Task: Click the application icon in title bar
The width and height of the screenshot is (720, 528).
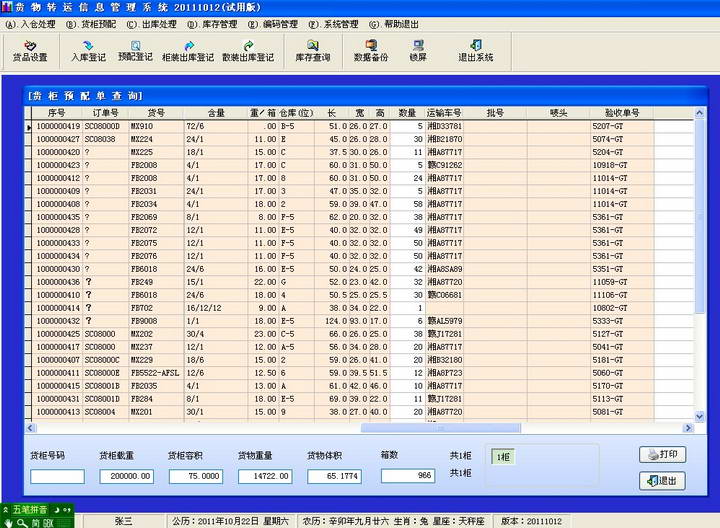Action: [x=7, y=7]
